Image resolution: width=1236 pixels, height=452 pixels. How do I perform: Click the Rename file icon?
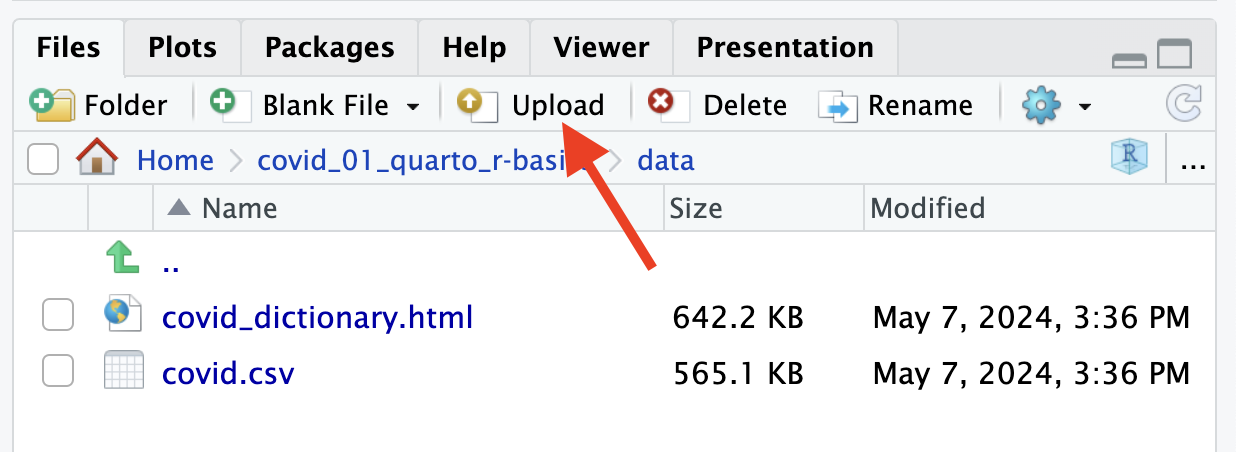point(838,105)
